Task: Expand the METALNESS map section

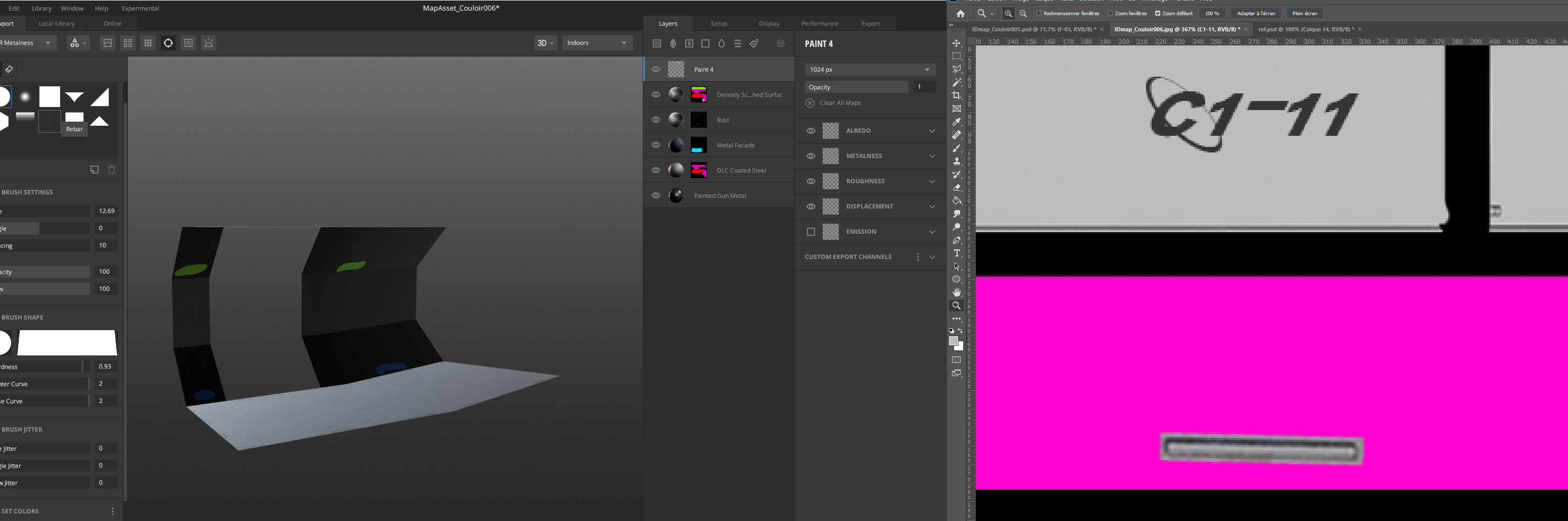Action: [x=932, y=156]
